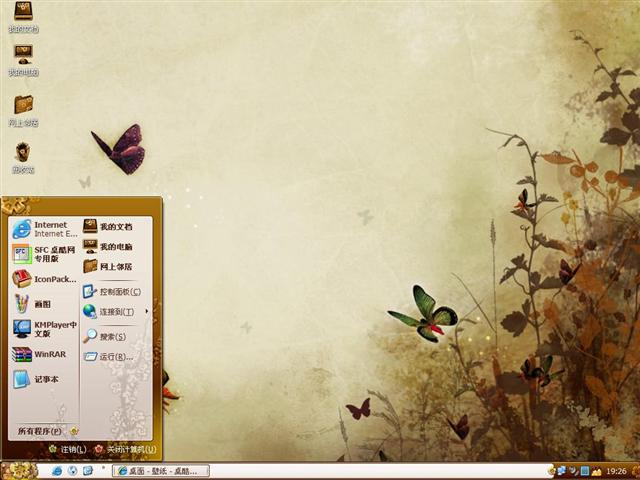Launch KMPlayer中文版 from the start menu
The image size is (640, 480).
pyautogui.click(x=44, y=329)
